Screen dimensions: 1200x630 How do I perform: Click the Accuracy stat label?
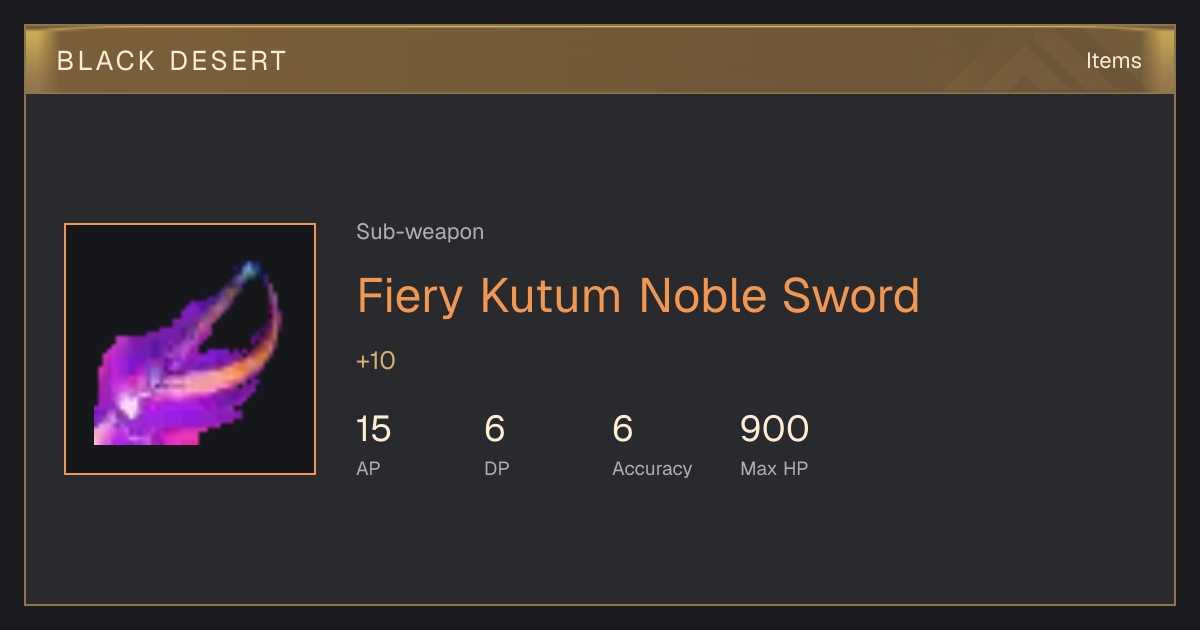[x=652, y=468]
